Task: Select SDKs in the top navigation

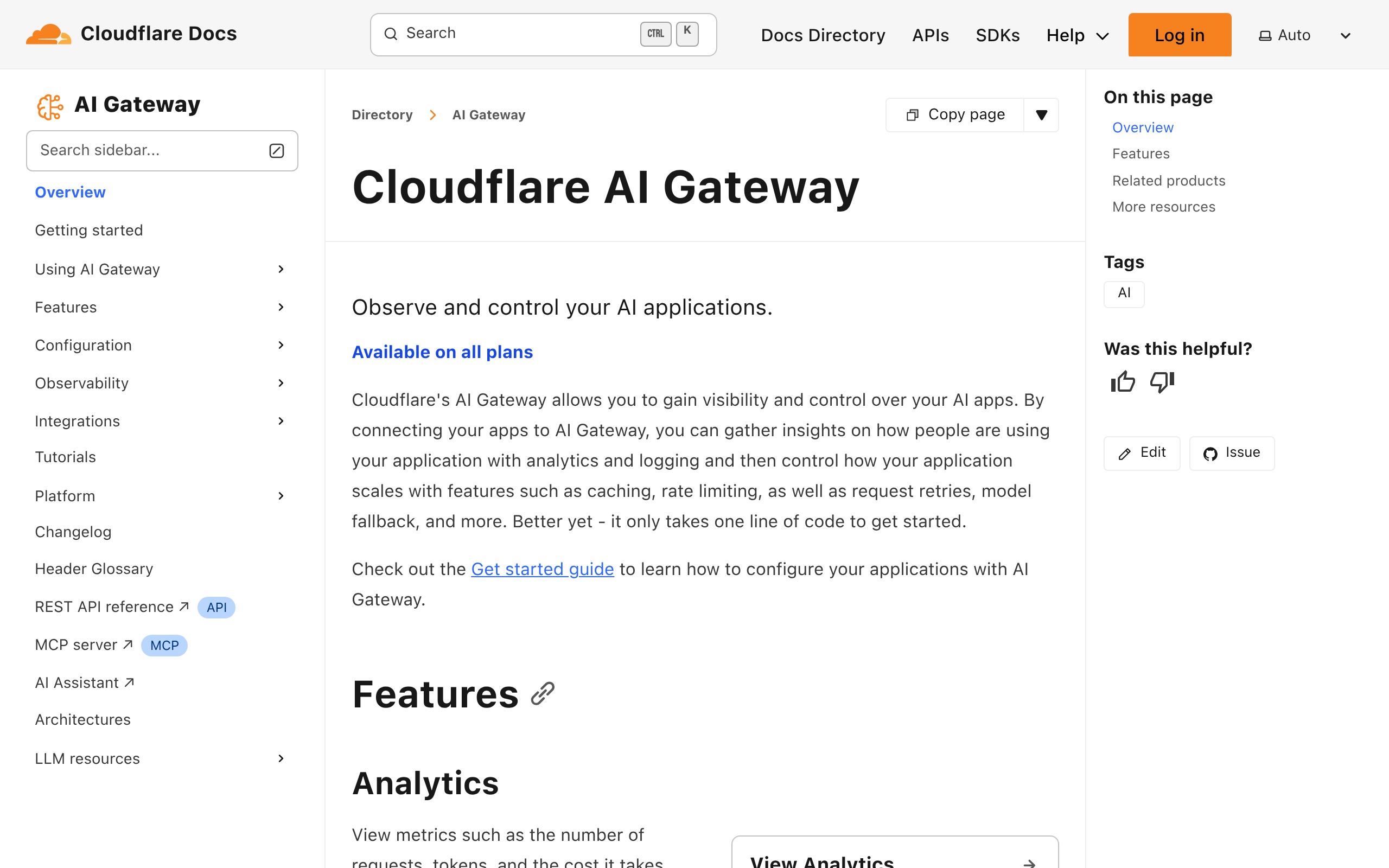Action: (x=998, y=35)
